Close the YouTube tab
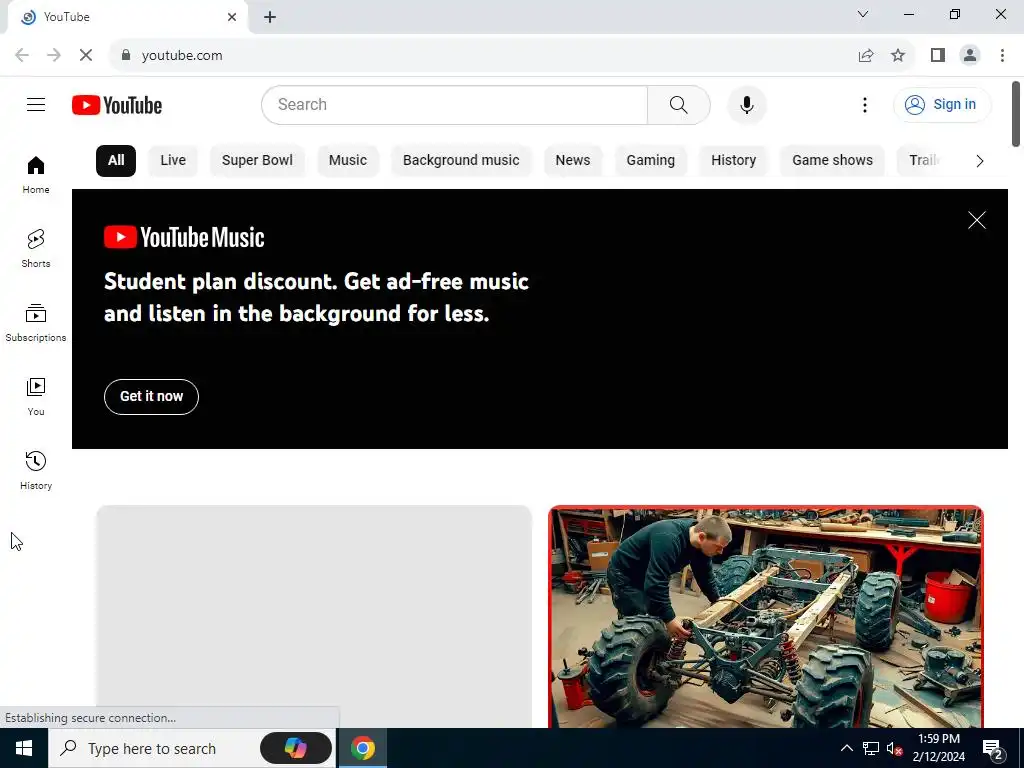This screenshot has height=768, width=1024. click(x=232, y=17)
